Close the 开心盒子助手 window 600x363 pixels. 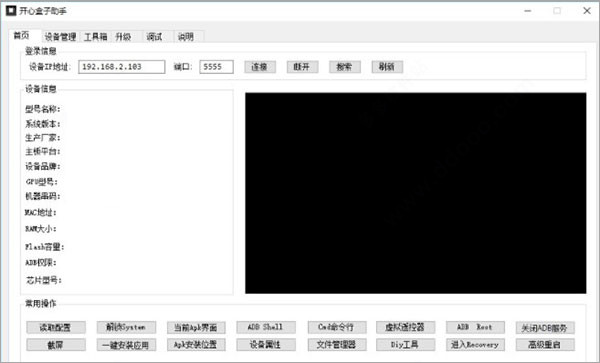587,11
